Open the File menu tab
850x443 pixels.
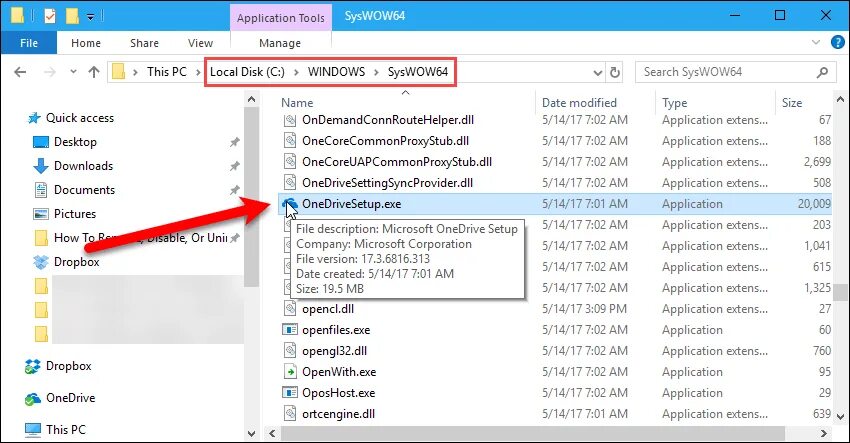click(x=29, y=43)
